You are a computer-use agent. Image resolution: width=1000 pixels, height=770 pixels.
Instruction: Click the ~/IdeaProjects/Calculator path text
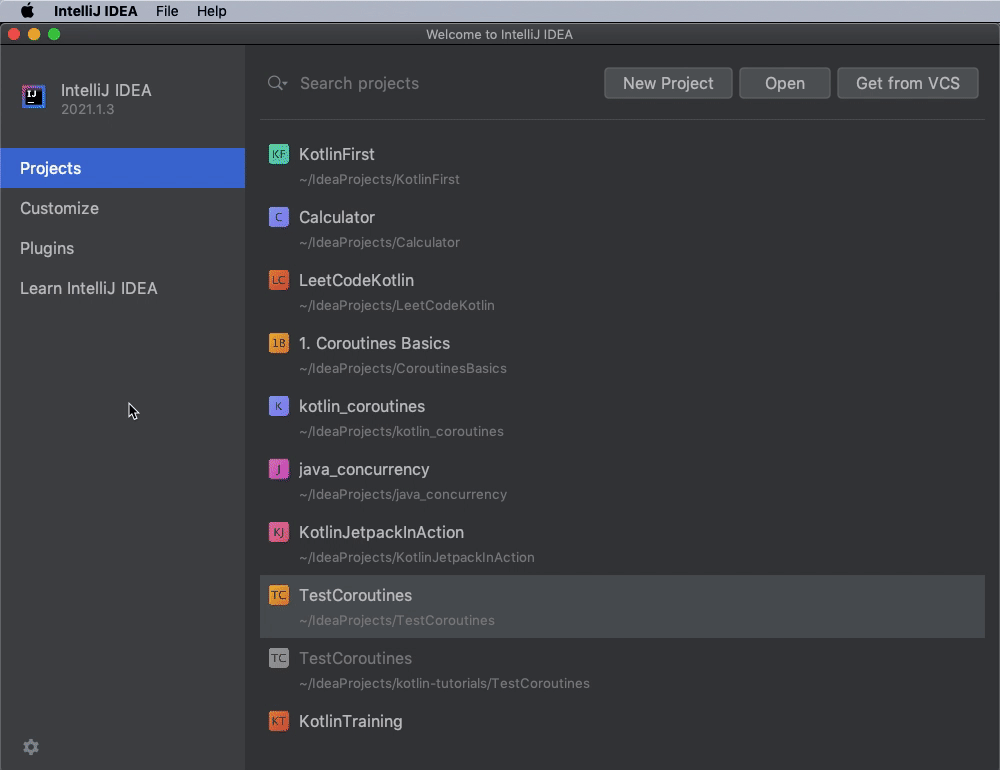tap(379, 242)
